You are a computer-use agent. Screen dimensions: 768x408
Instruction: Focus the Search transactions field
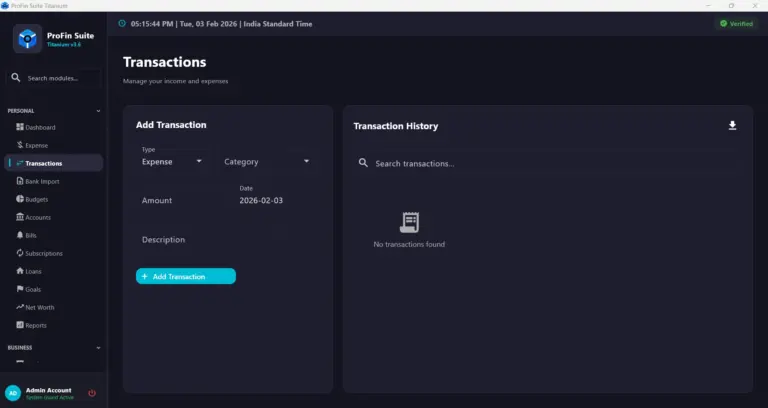pos(548,163)
